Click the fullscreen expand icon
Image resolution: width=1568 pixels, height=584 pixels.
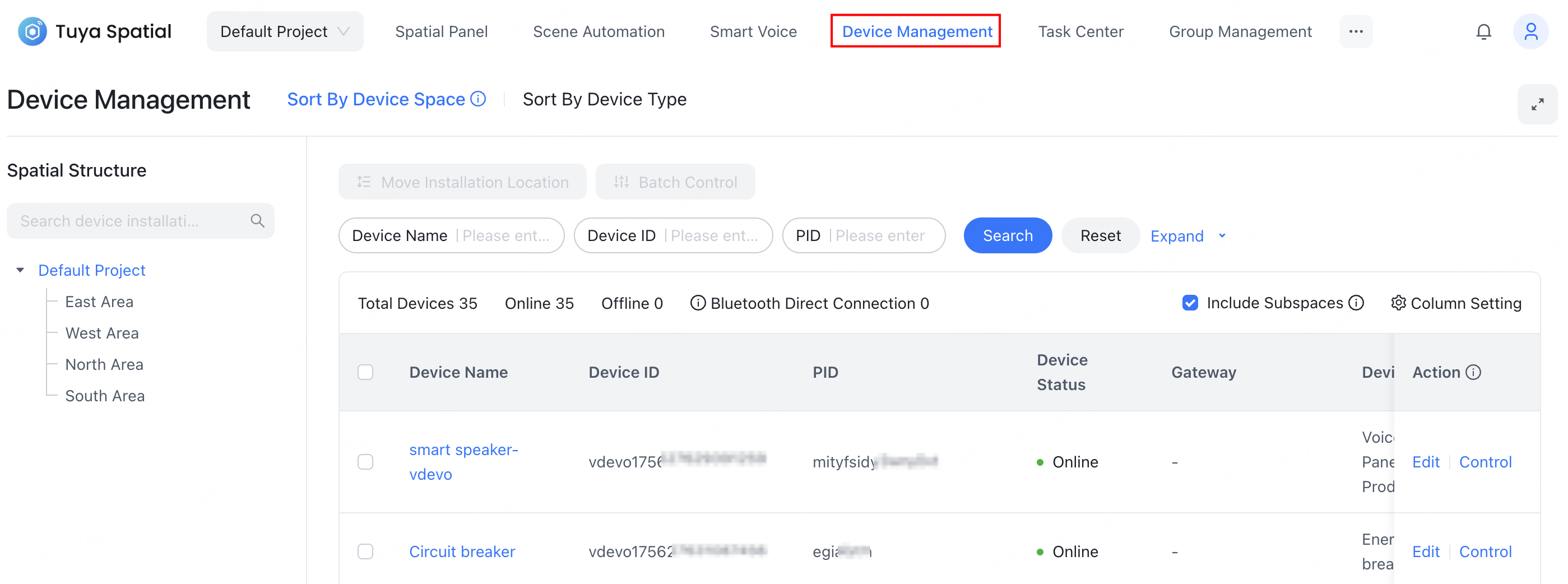point(1537,105)
